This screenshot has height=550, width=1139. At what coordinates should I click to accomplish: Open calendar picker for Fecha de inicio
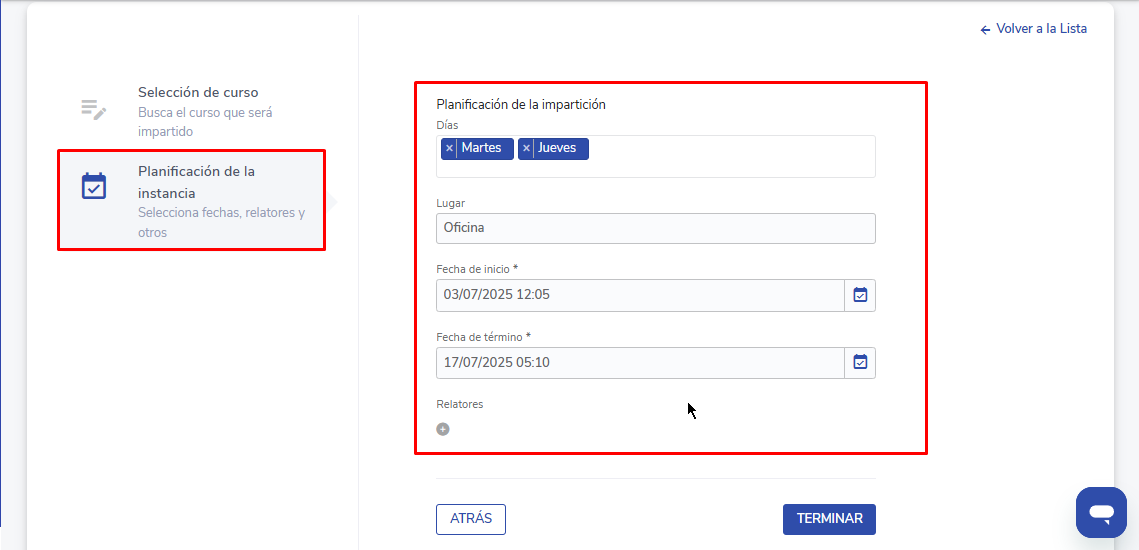[x=860, y=295]
